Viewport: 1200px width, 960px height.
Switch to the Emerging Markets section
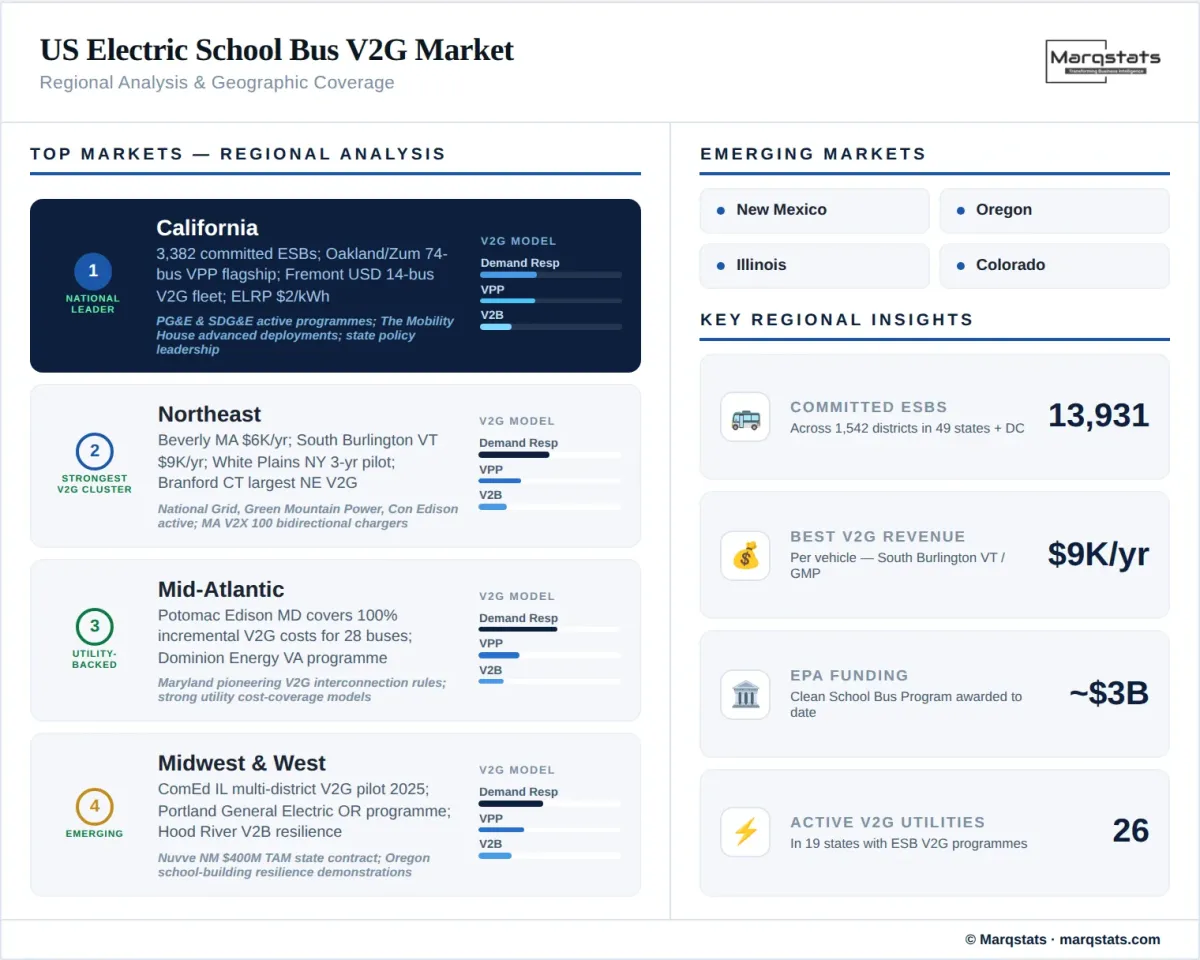(811, 154)
